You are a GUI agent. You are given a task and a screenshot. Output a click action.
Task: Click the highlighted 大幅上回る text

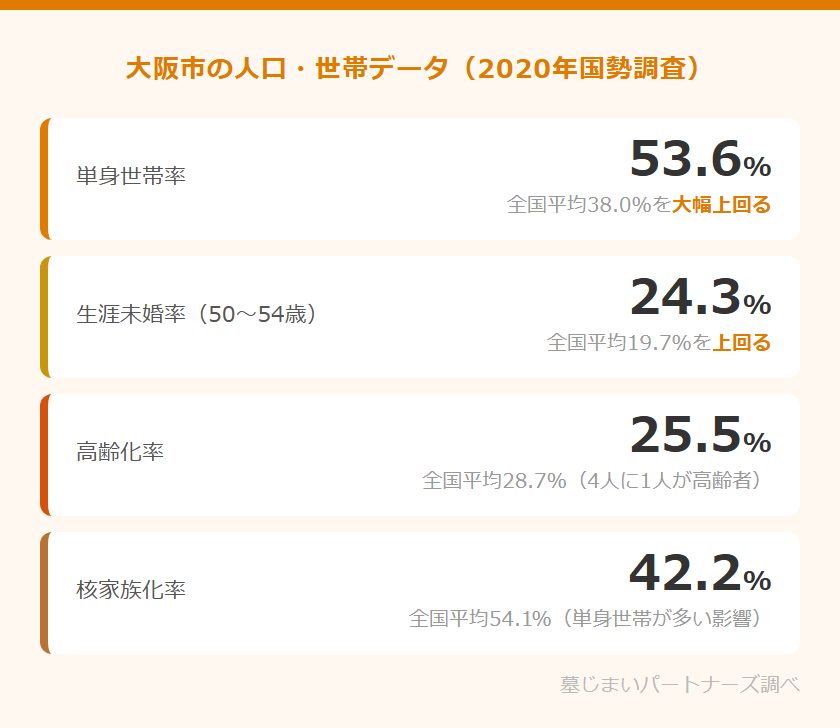[x=721, y=205]
